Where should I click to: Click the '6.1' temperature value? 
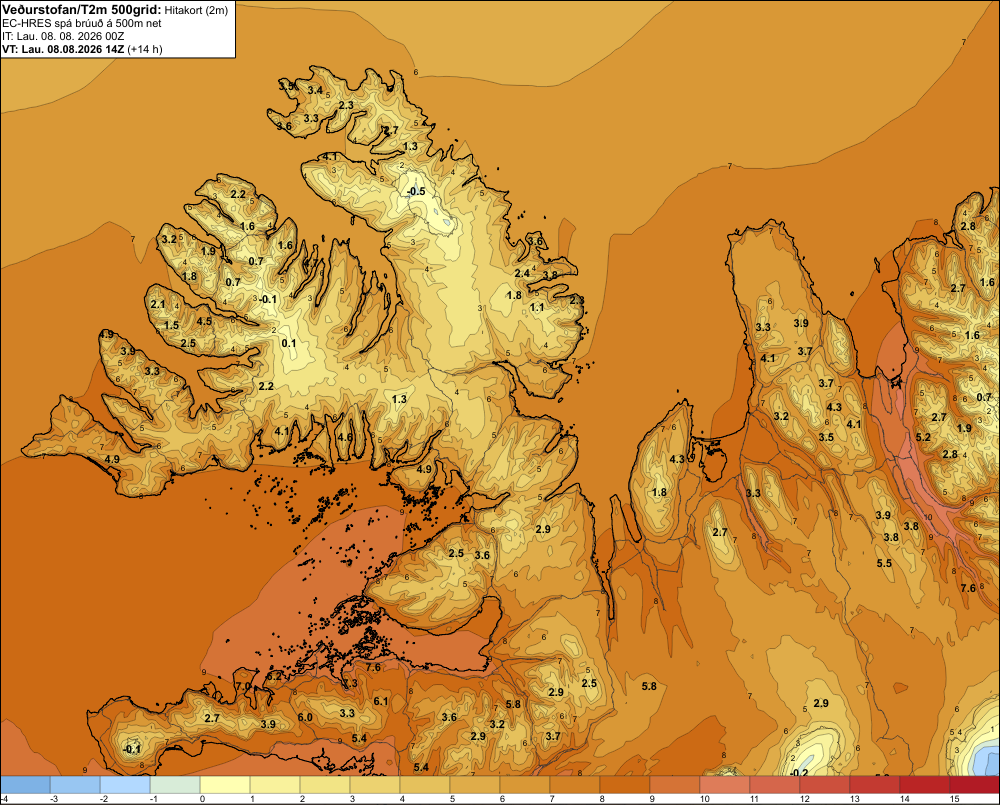[x=381, y=701]
